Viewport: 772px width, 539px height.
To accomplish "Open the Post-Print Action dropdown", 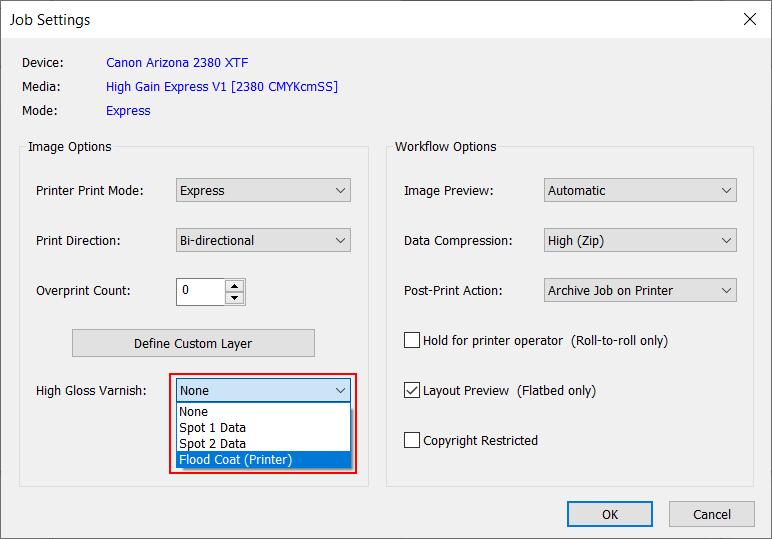I will (640, 290).
